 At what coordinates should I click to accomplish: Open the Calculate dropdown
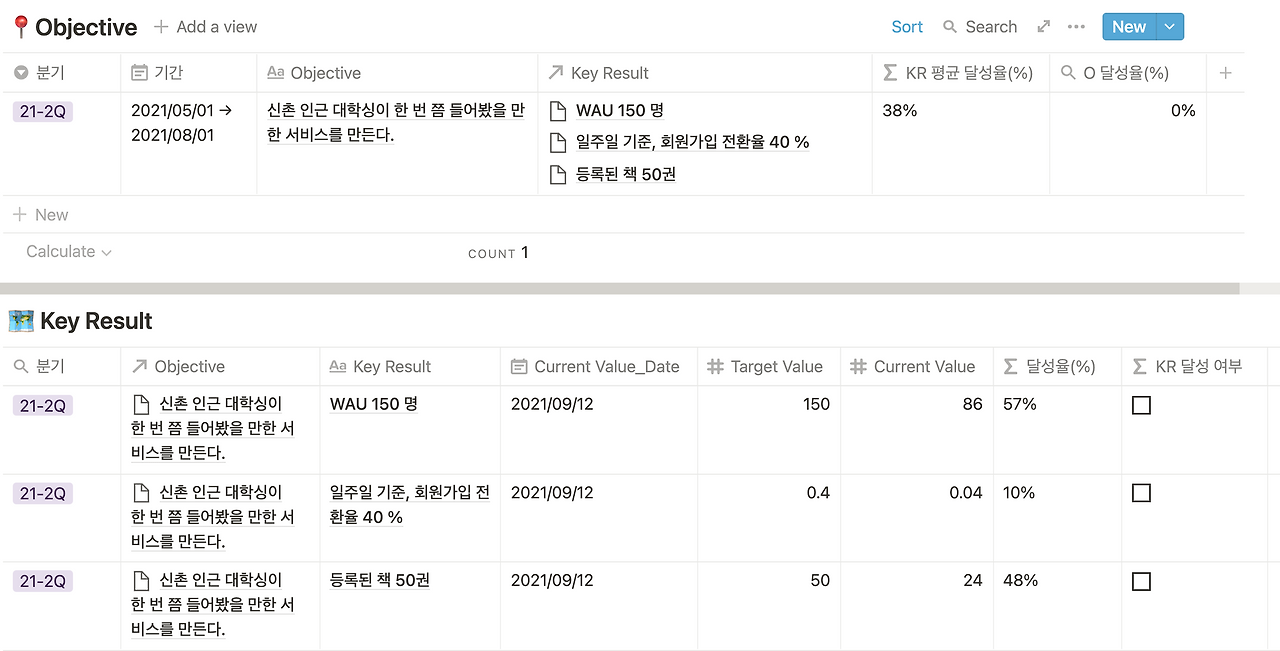tap(68, 252)
